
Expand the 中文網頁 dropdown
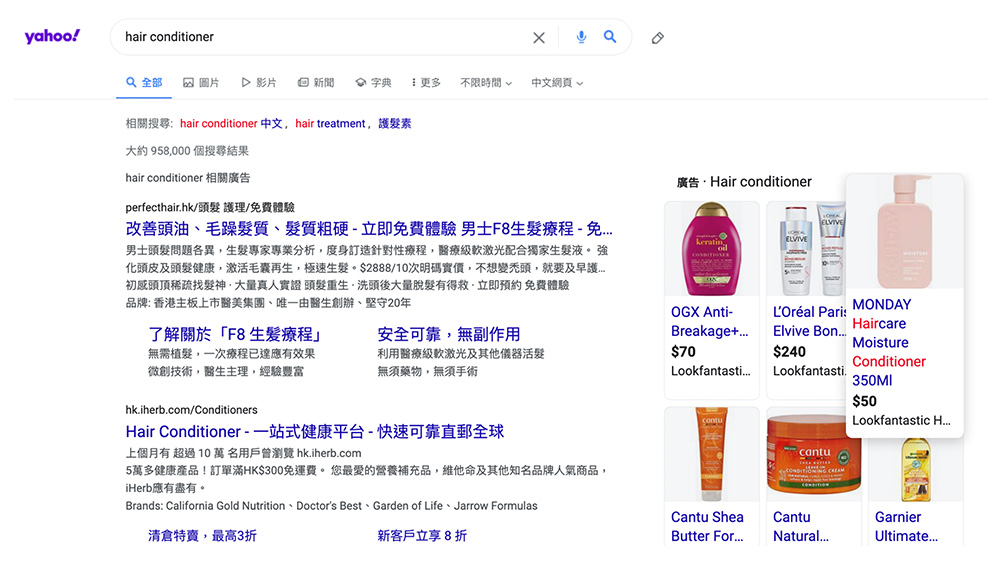coord(557,82)
